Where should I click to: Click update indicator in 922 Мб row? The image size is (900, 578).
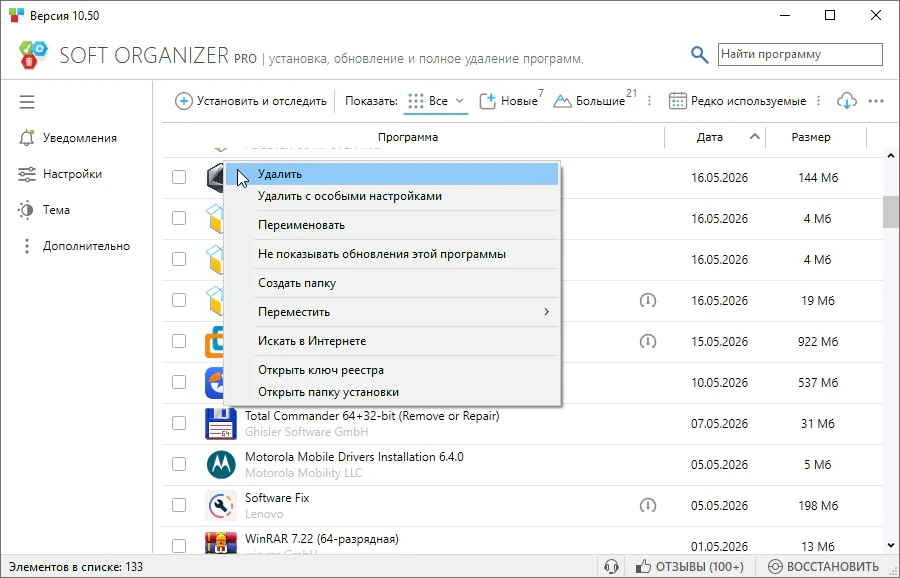pos(647,342)
